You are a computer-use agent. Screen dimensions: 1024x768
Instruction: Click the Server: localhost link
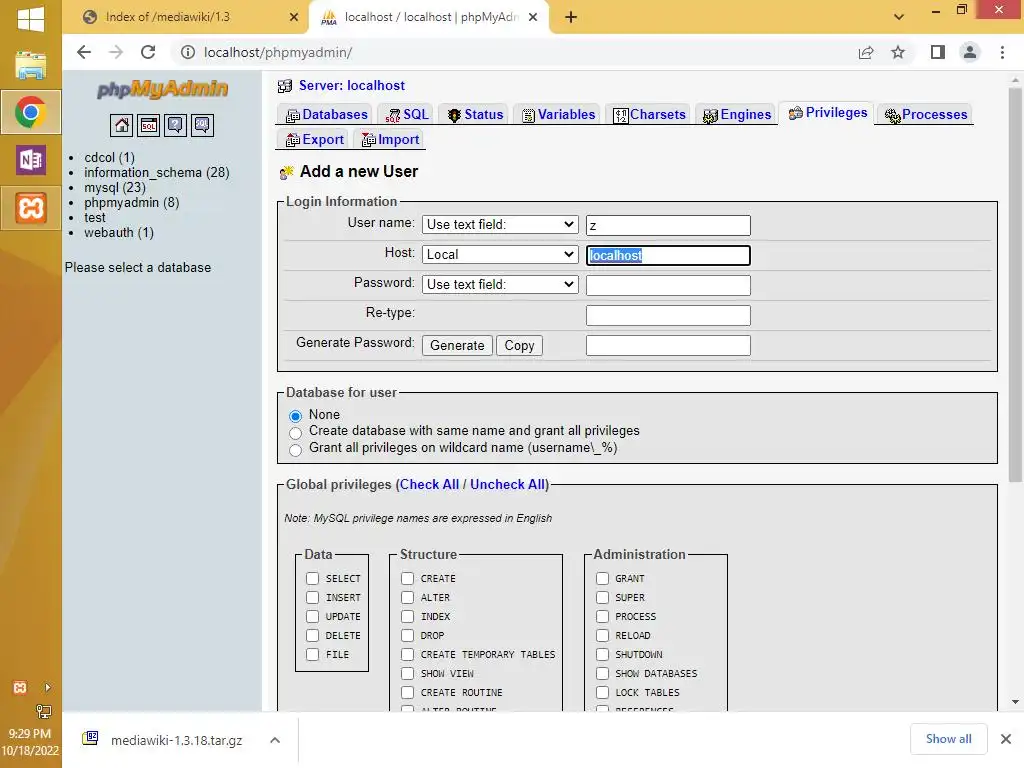[x=351, y=86]
